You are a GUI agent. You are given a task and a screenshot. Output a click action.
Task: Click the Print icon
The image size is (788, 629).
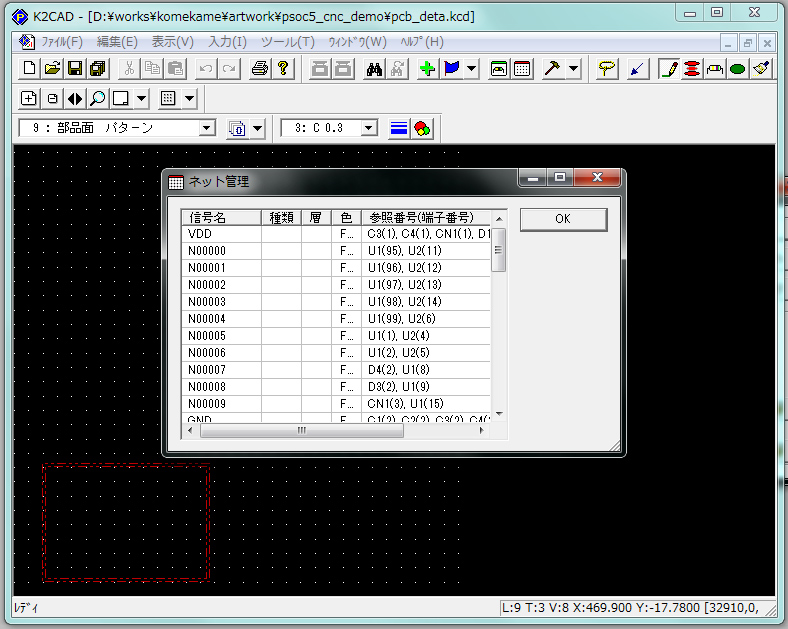260,68
